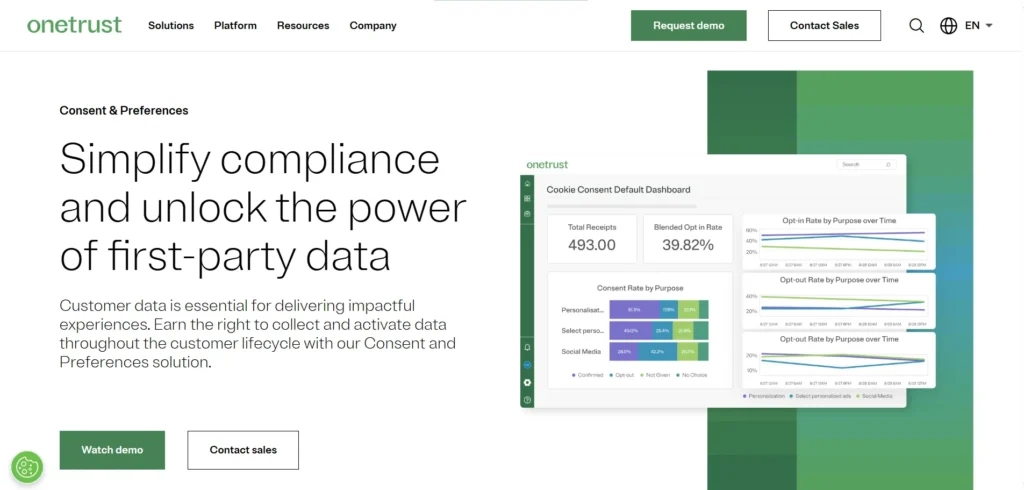This screenshot has width=1024, height=490.
Task: Click the OneTrust logo in the site header
Action: [x=74, y=25]
